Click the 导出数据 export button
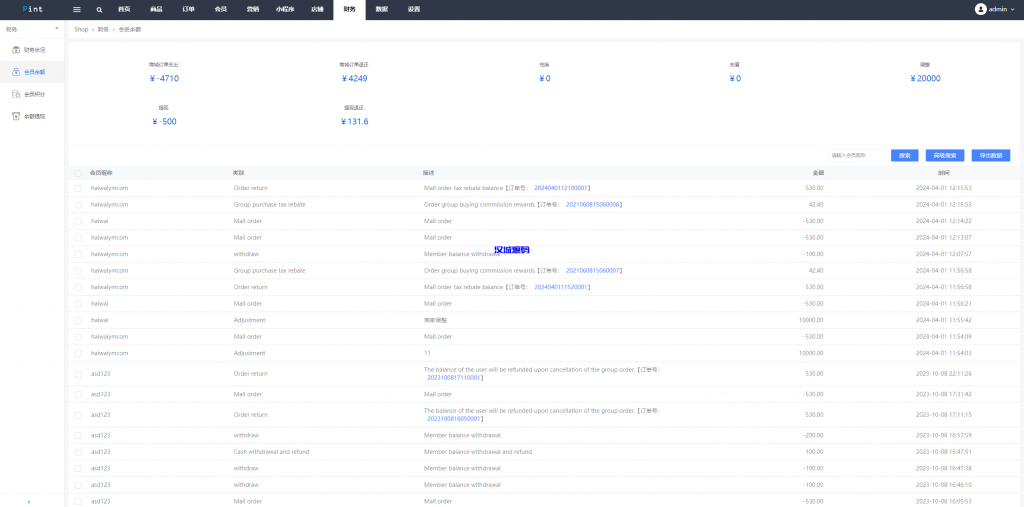Image resolution: width=1024 pixels, height=507 pixels. pyautogui.click(x=990, y=155)
